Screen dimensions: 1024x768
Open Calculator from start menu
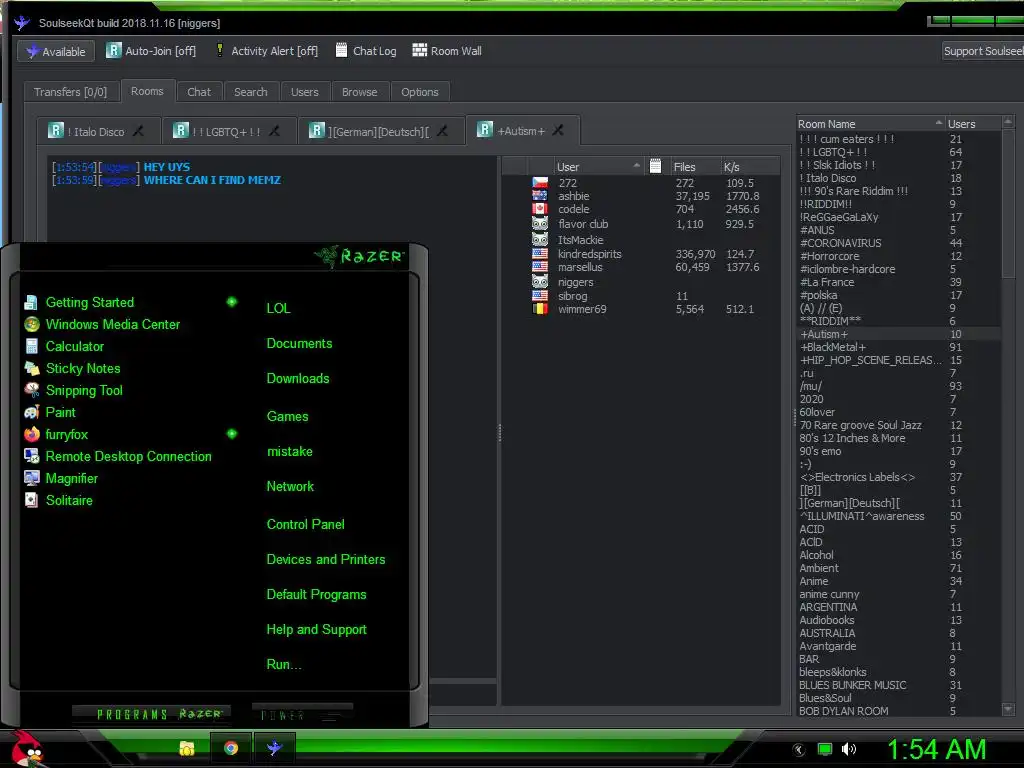[x=74, y=347]
